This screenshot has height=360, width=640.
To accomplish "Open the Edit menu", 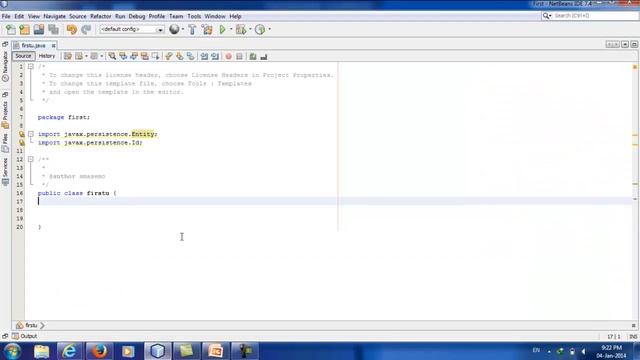I will [x=19, y=16].
